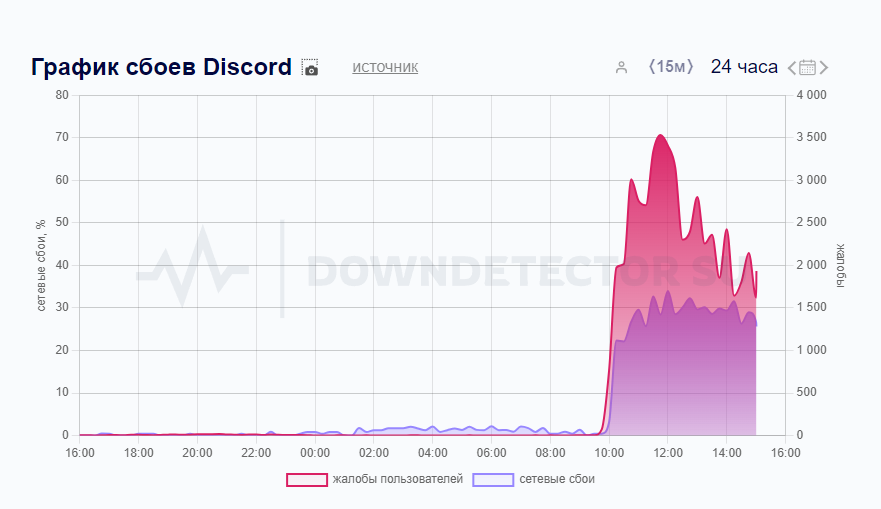The width and height of the screenshot is (881, 509).
Task: Click the График сбоев Discord title
Action: click(161, 67)
